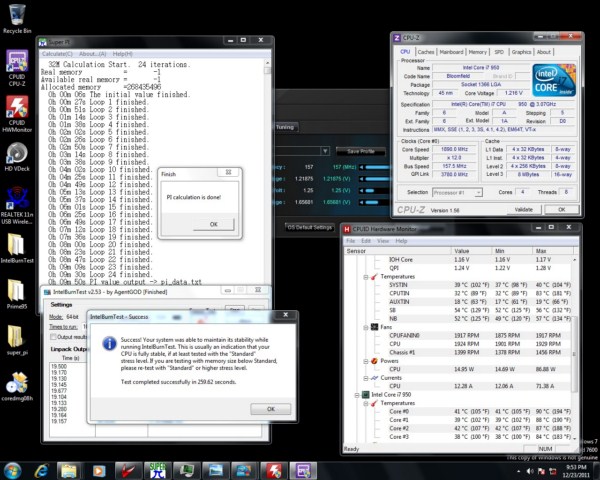Click the 157 MHz frequency slider

[x=374, y=167]
